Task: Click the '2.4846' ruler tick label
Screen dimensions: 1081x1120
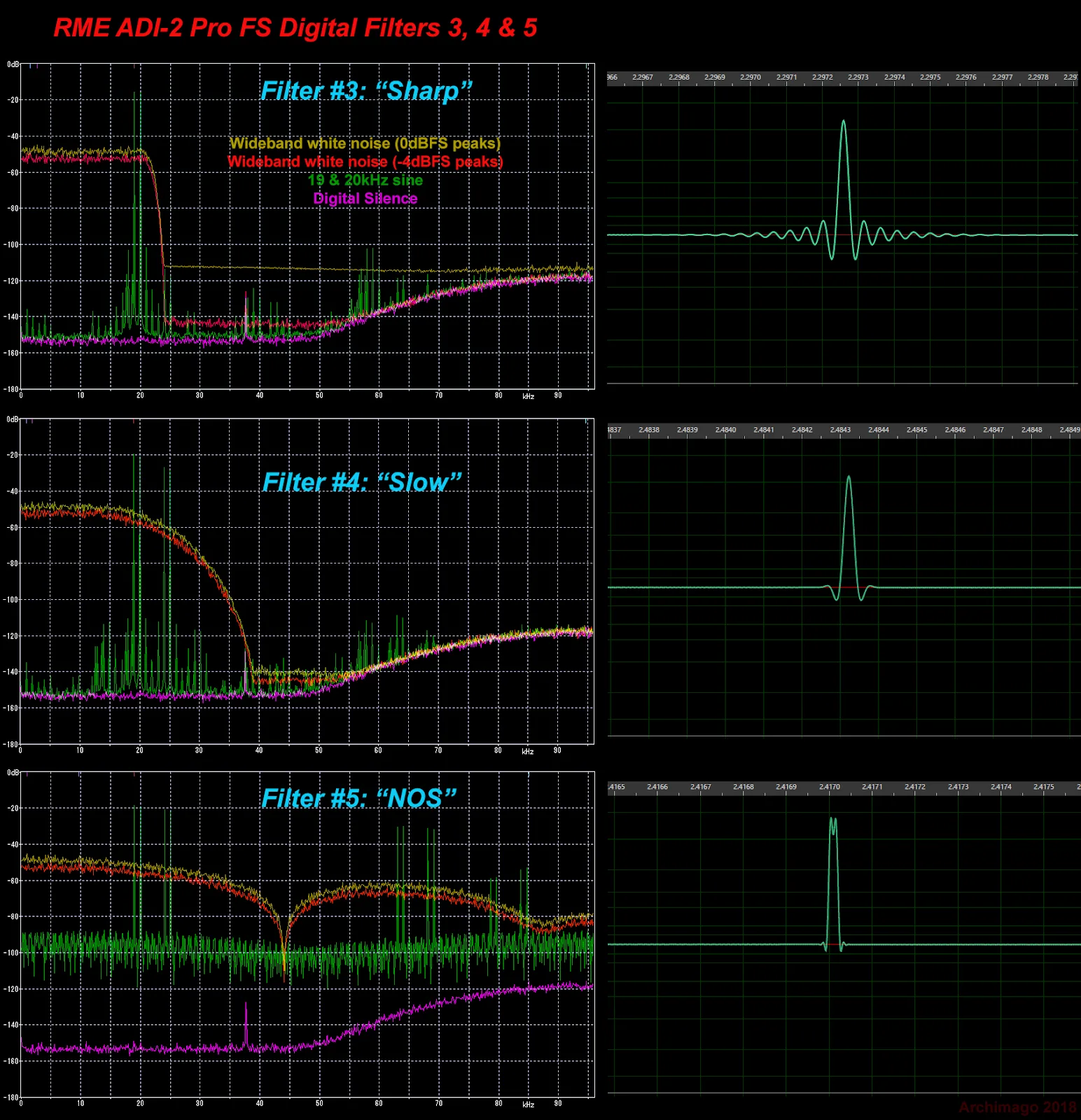Action: 955,430
